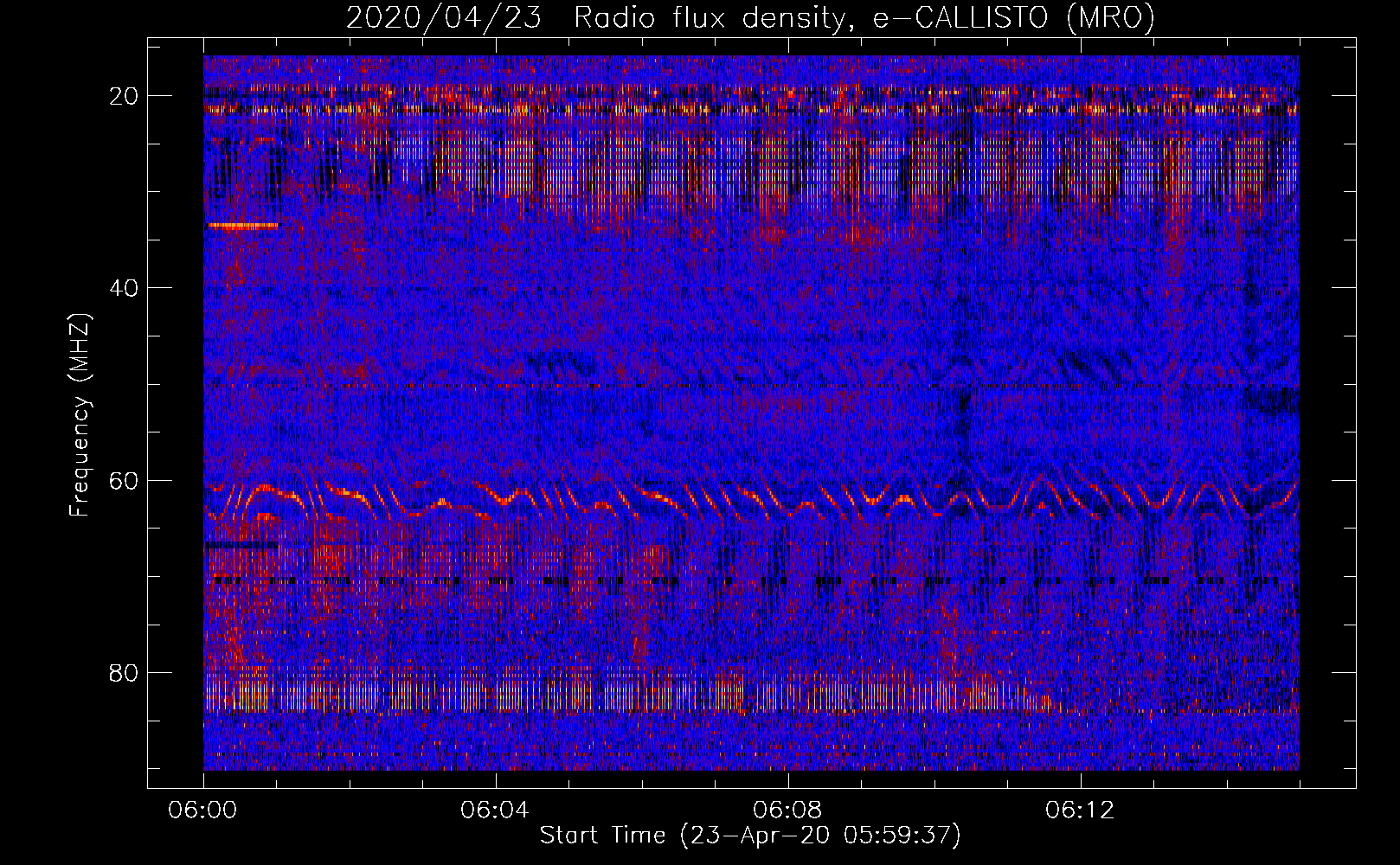Click the short black bar near 67 MHz
This screenshot has height=865, width=1400.
click(x=242, y=545)
